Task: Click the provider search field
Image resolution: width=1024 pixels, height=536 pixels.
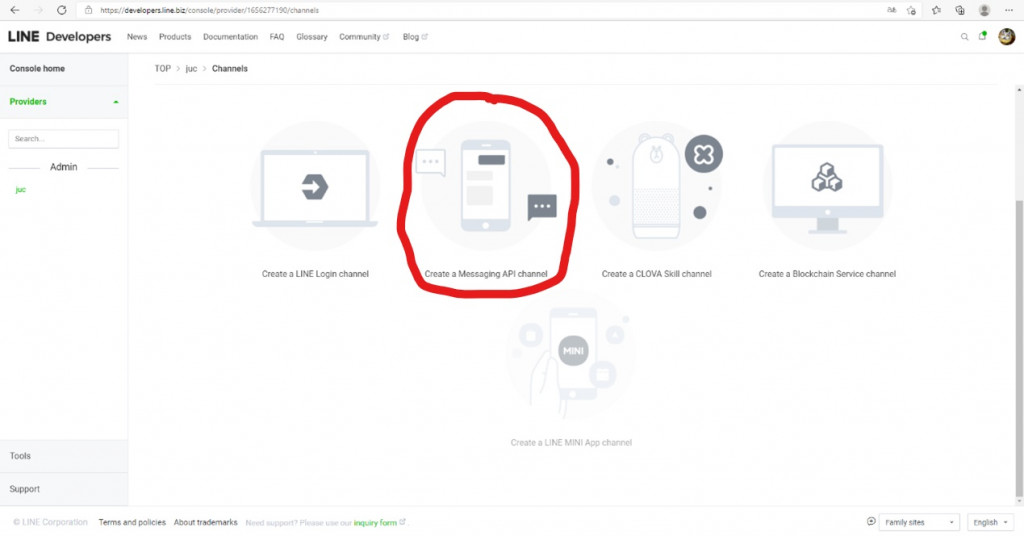Action: coord(63,138)
